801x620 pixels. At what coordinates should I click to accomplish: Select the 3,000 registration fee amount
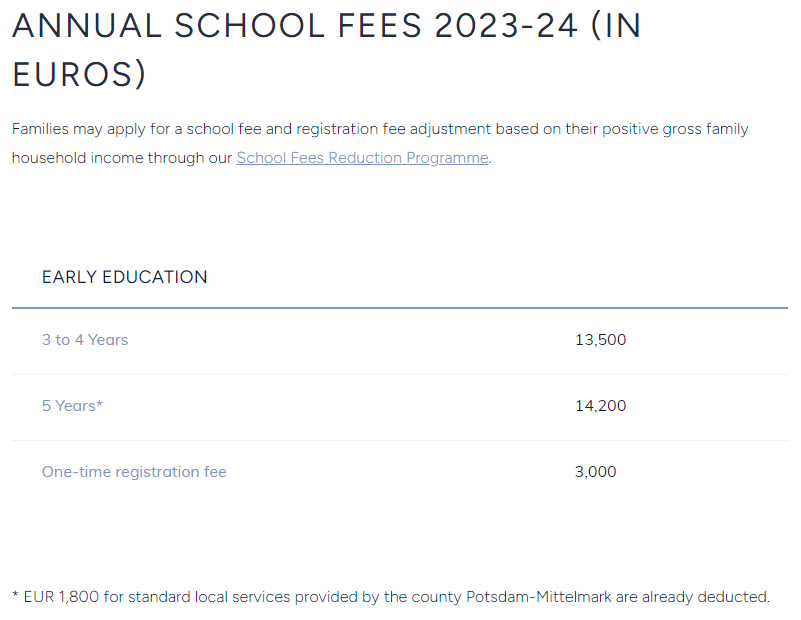point(596,472)
